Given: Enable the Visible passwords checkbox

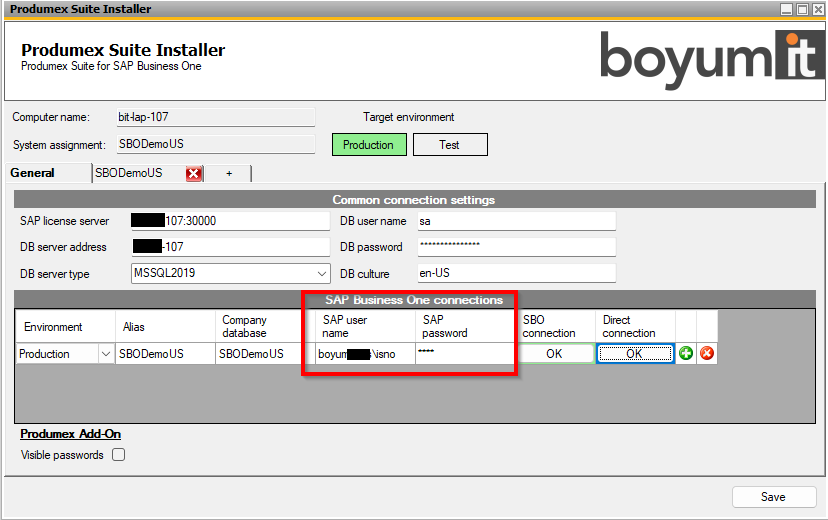Looking at the screenshot, I should [118, 455].
